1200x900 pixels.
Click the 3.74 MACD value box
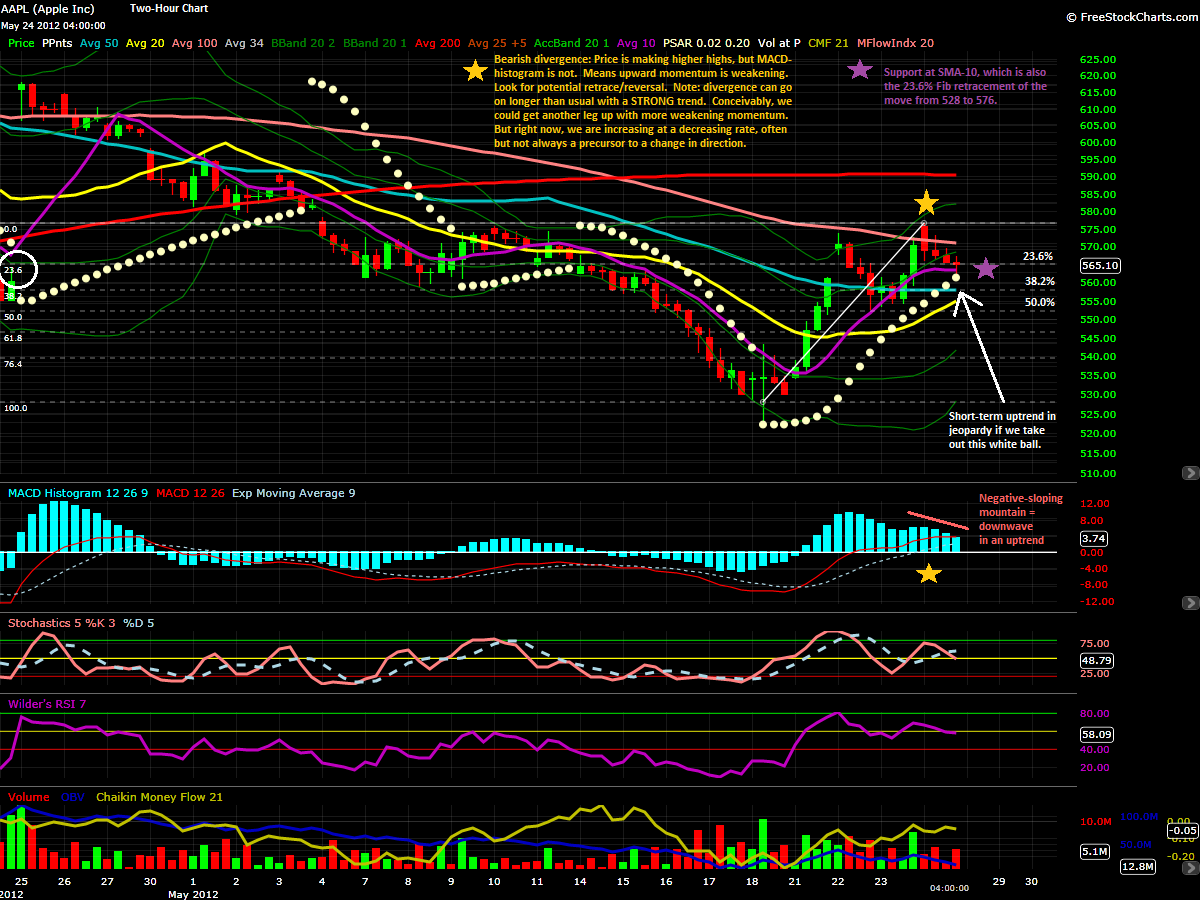(1096, 538)
